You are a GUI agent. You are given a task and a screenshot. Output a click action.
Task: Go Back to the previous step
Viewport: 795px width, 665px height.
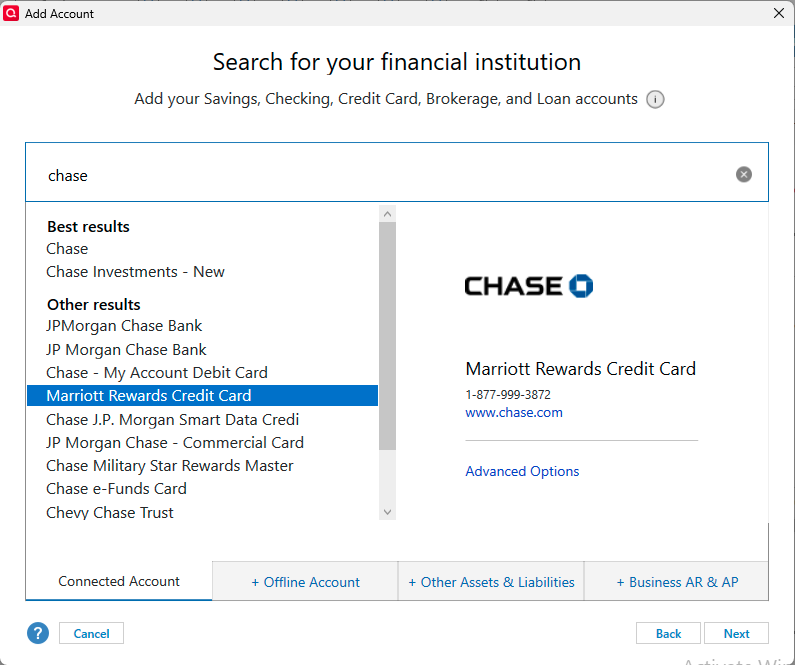tap(668, 633)
